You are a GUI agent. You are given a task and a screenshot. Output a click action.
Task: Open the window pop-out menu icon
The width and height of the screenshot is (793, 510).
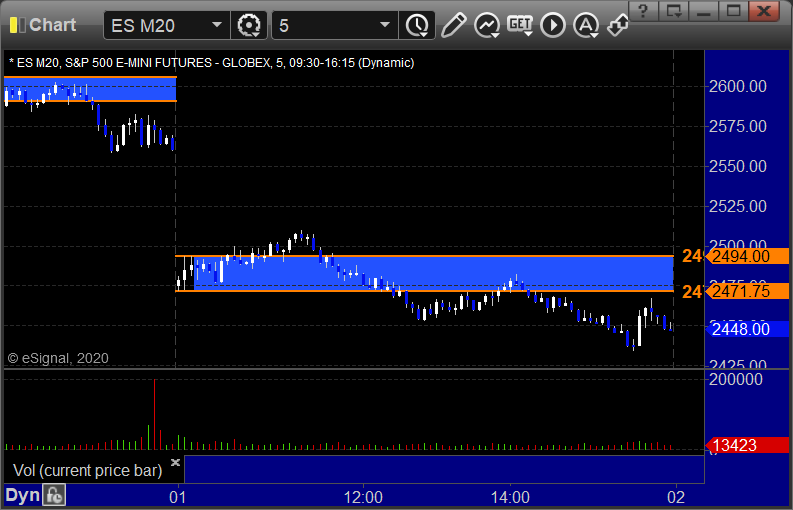[x=674, y=11]
